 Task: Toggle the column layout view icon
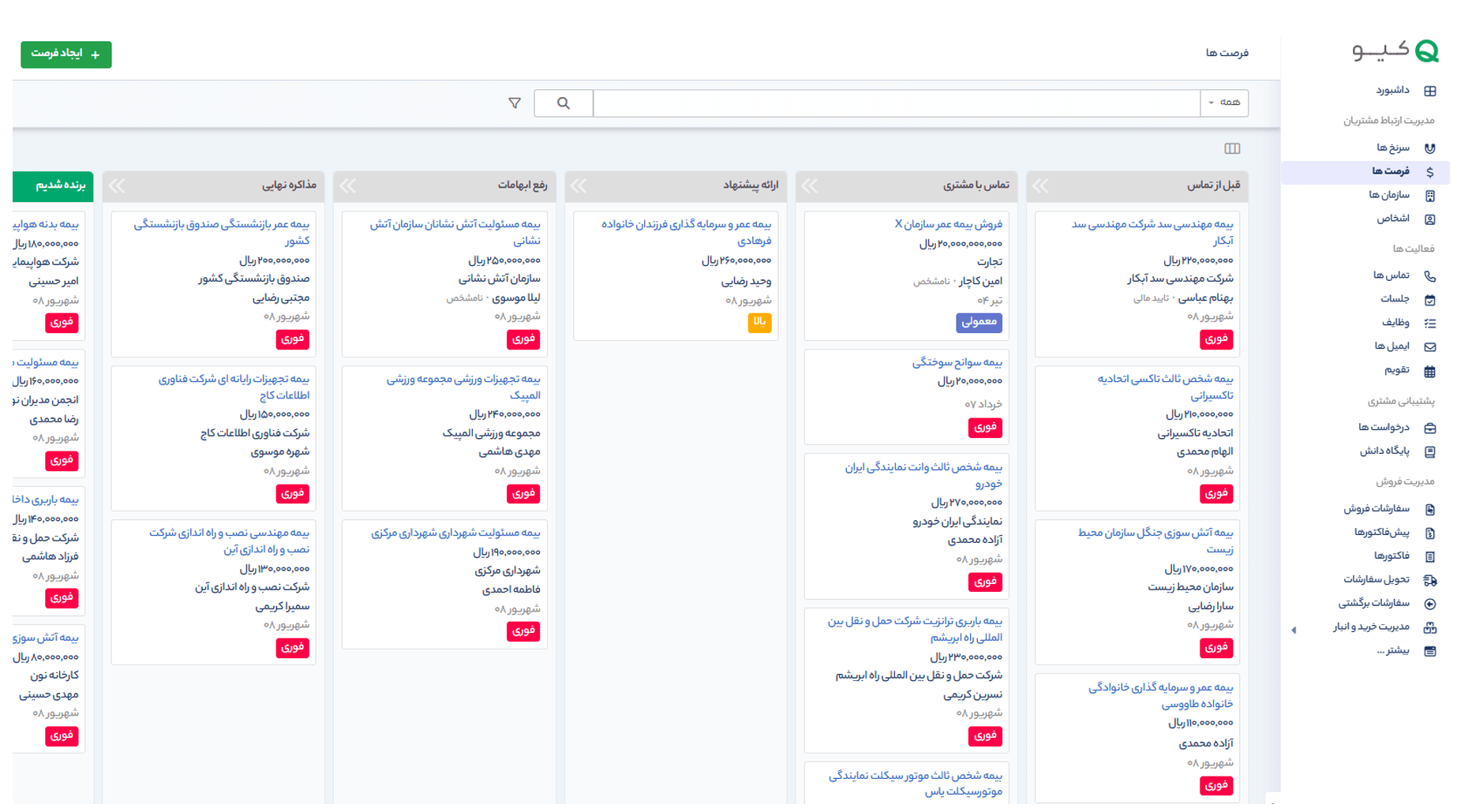1232,148
